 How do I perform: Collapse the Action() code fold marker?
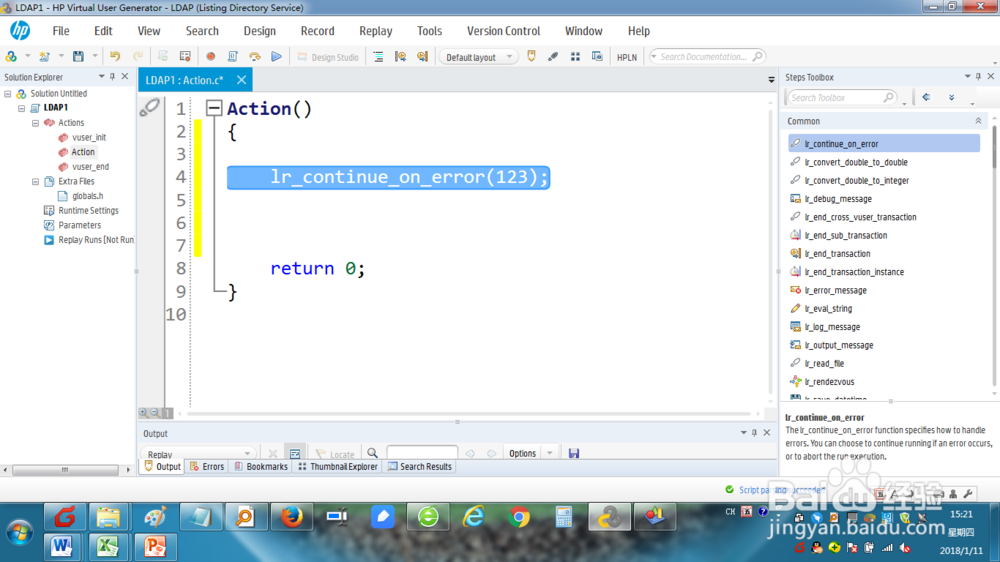[214, 108]
